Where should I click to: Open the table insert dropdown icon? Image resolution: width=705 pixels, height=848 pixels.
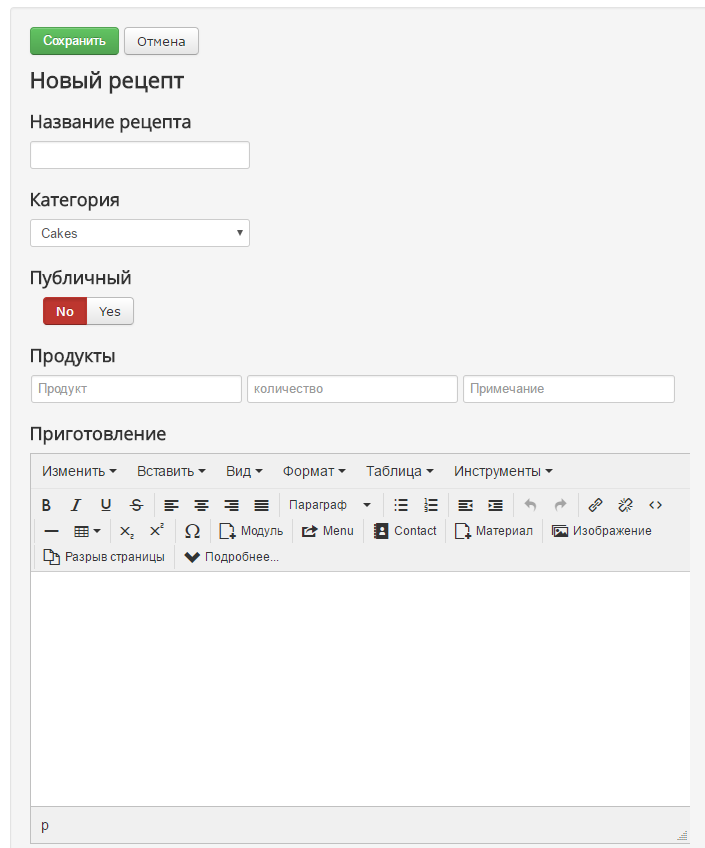click(x=87, y=531)
